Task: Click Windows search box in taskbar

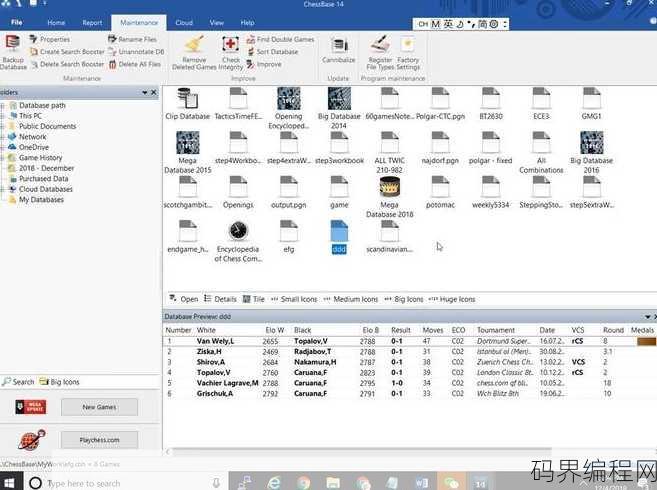Action: (x=127, y=483)
